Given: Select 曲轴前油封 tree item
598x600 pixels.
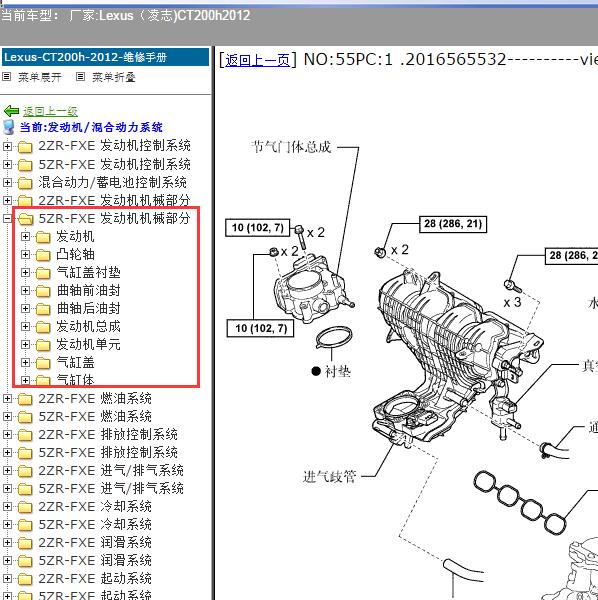Looking at the screenshot, I should [x=88, y=290].
